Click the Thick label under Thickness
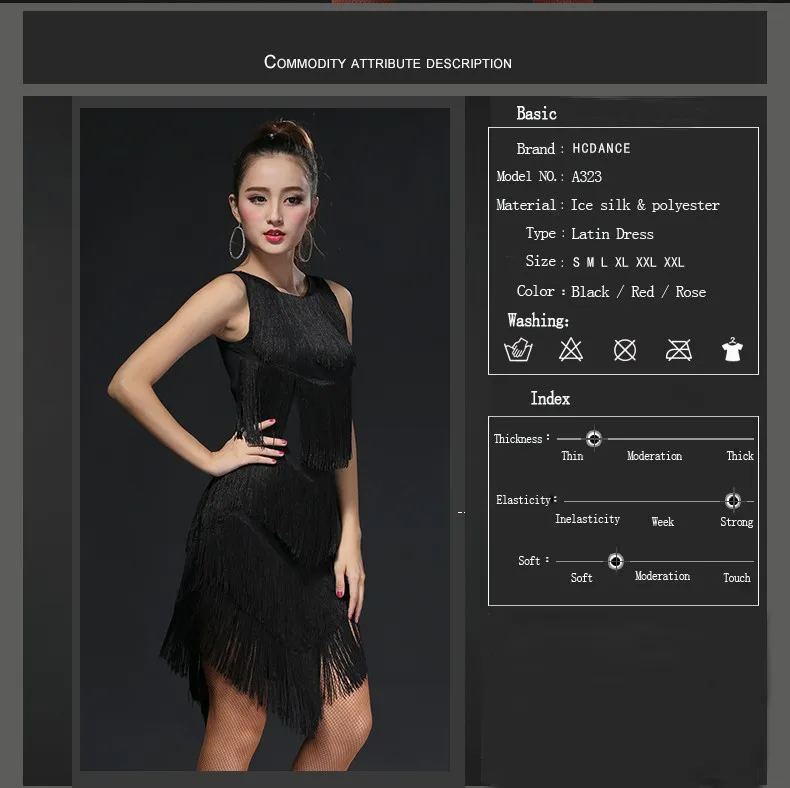 tap(740, 455)
